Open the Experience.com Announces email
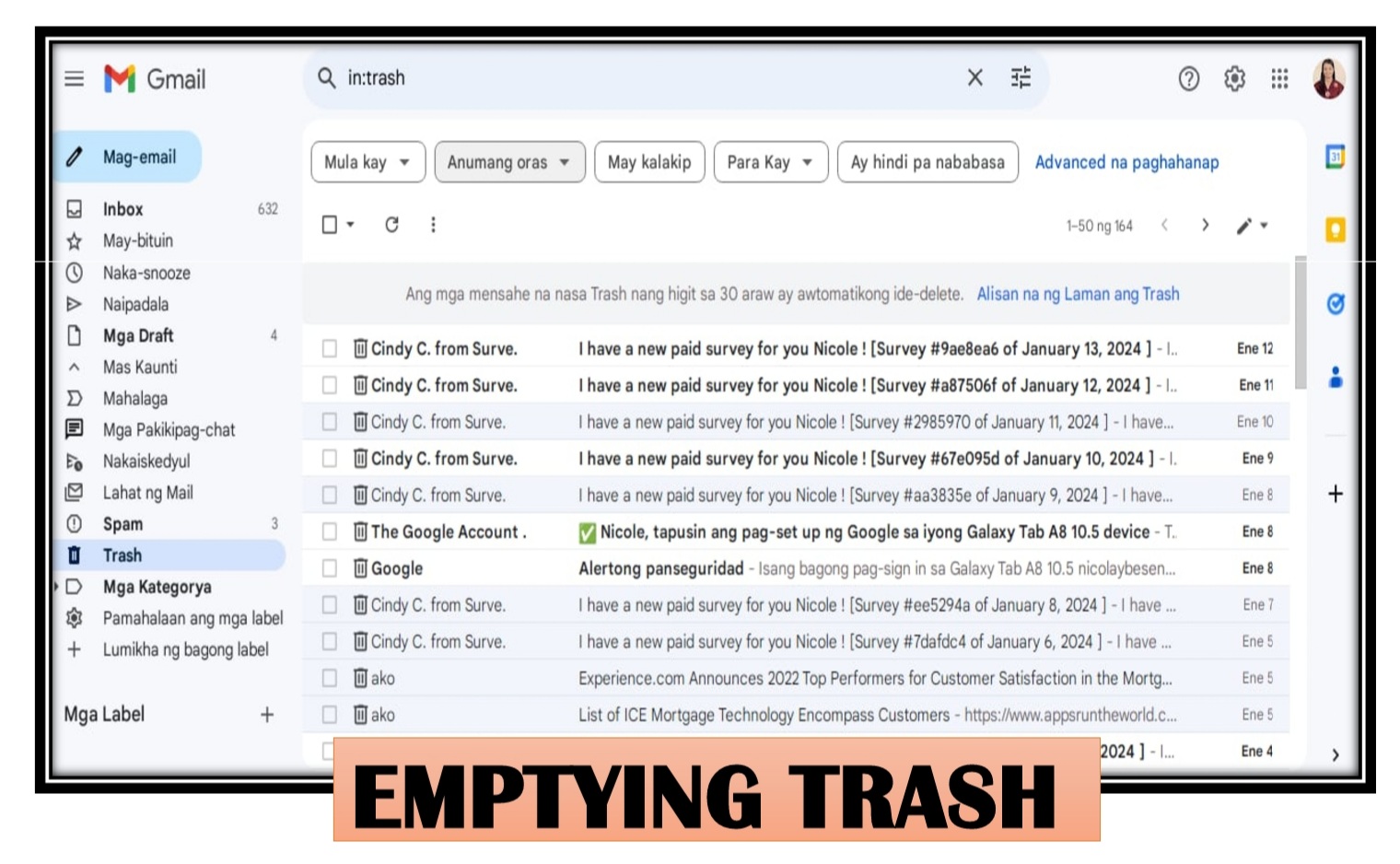 [x=796, y=678]
